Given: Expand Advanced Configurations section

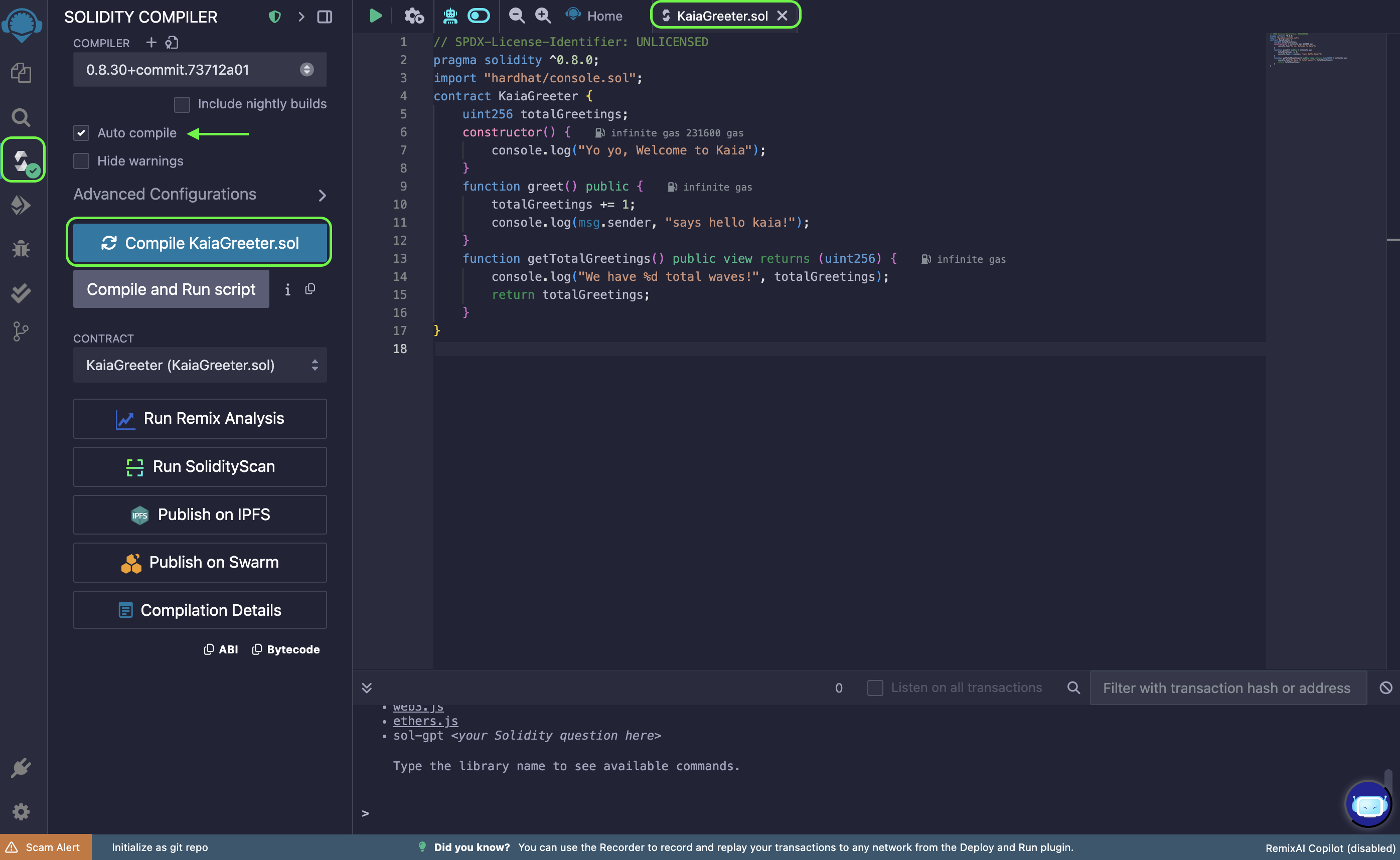Looking at the screenshot, I should pos(200,195).
